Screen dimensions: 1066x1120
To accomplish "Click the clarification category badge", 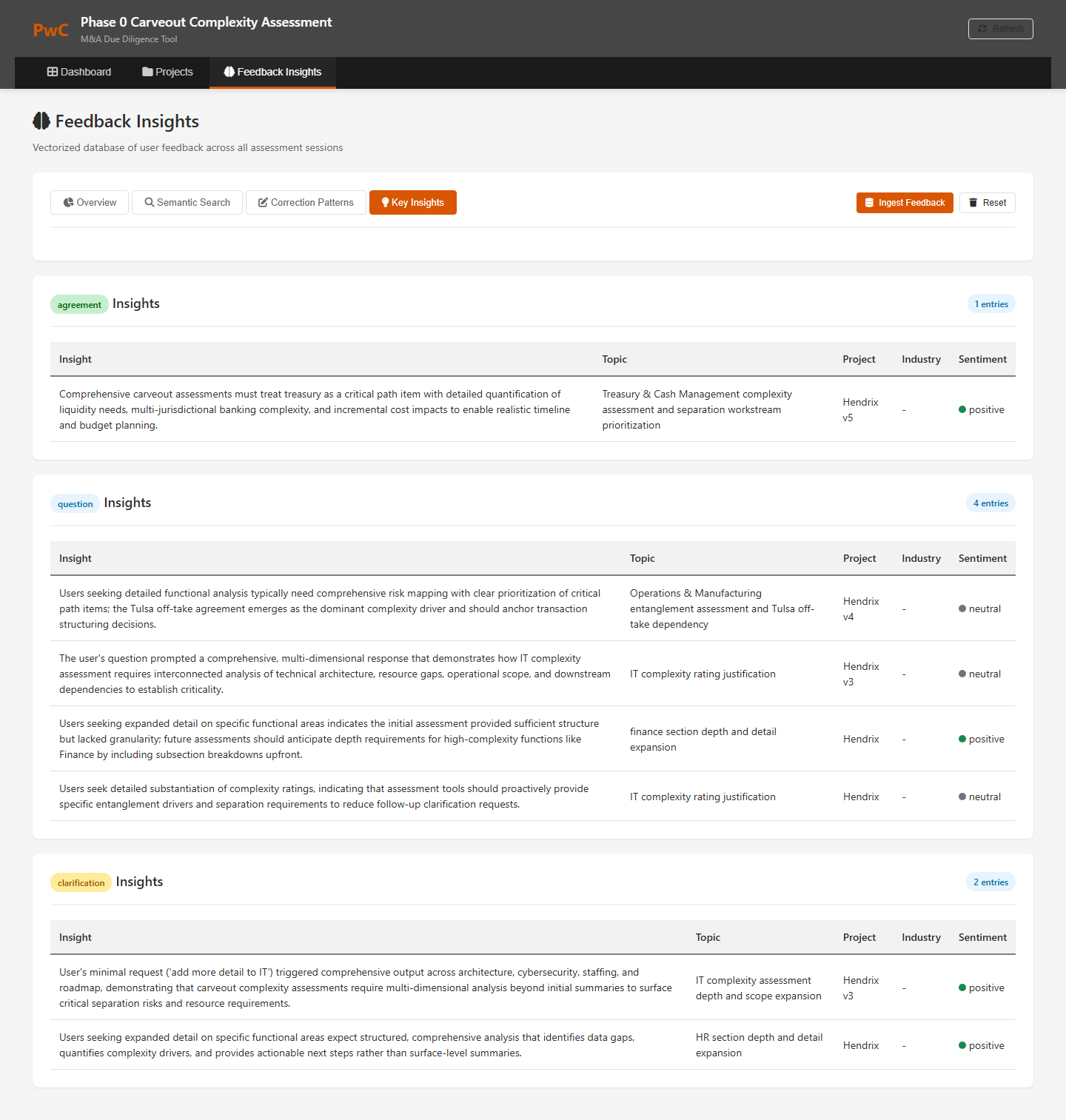I will 81,882.
